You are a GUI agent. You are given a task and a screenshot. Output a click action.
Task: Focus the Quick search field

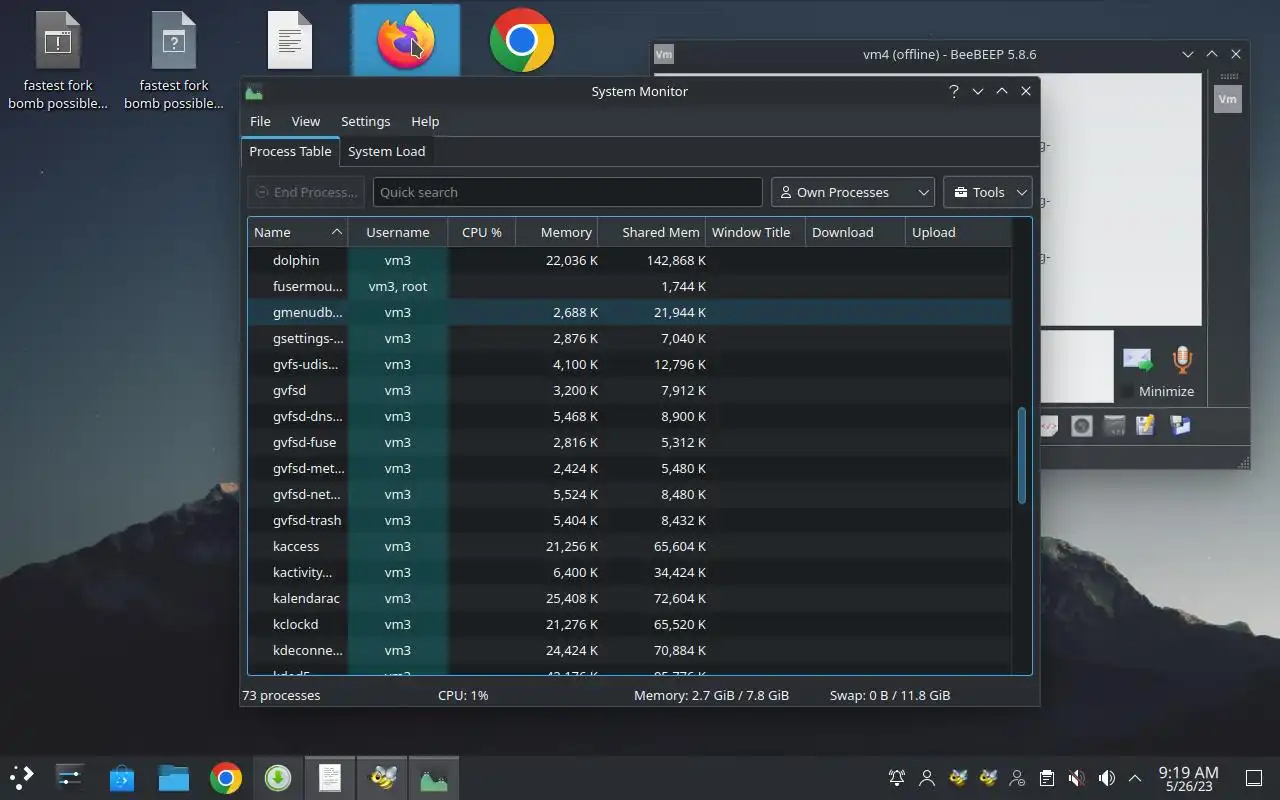567,192
